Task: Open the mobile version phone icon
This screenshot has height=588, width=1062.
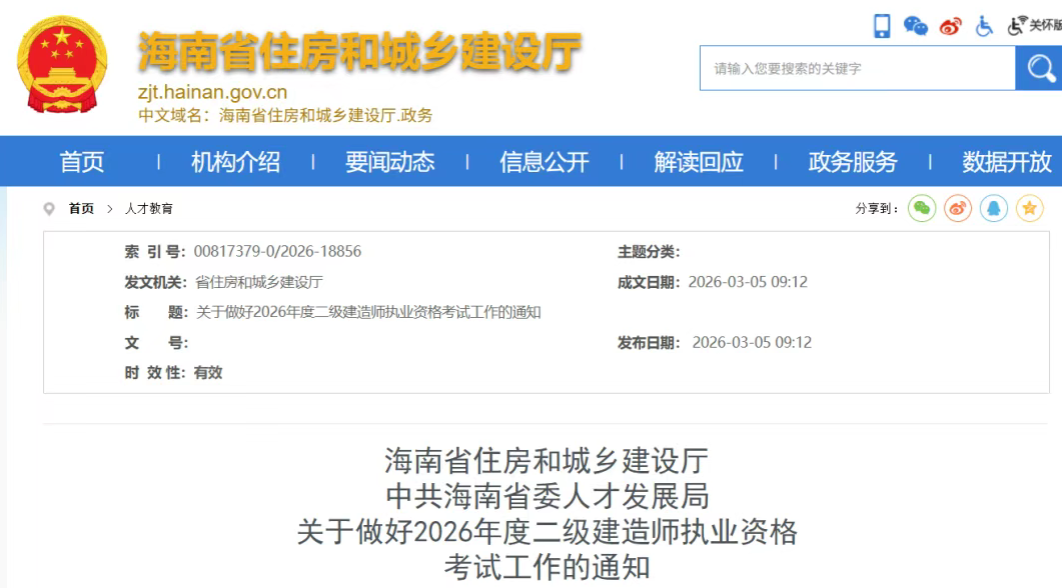Action: (882, 26)
